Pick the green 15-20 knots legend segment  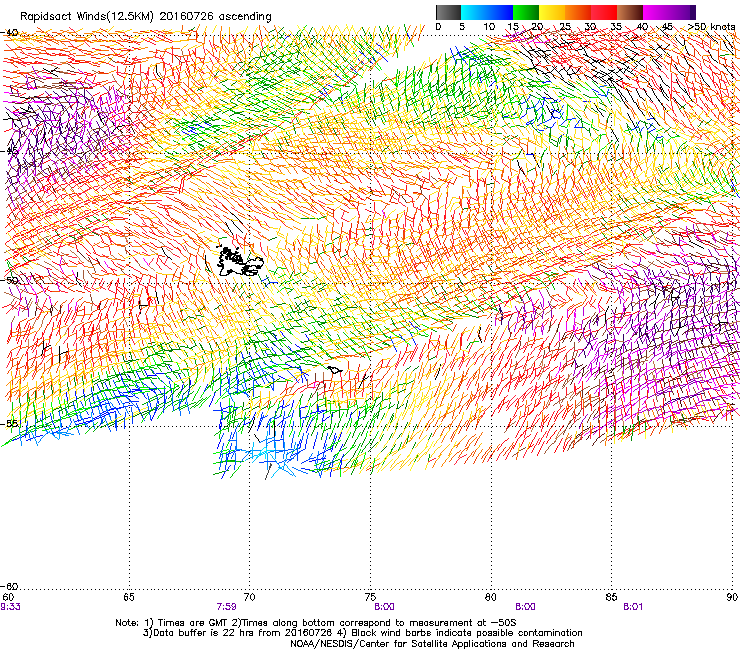526,12
